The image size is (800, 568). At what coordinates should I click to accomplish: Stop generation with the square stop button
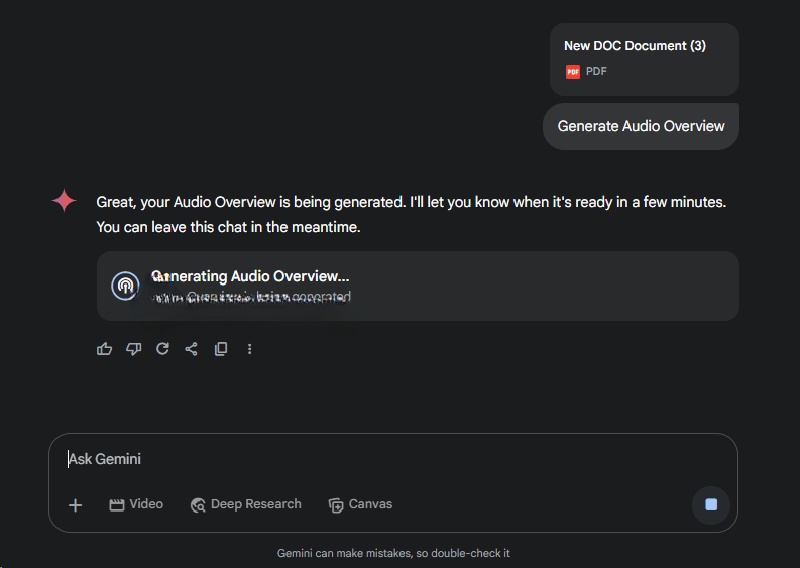(x=711, y=504)
